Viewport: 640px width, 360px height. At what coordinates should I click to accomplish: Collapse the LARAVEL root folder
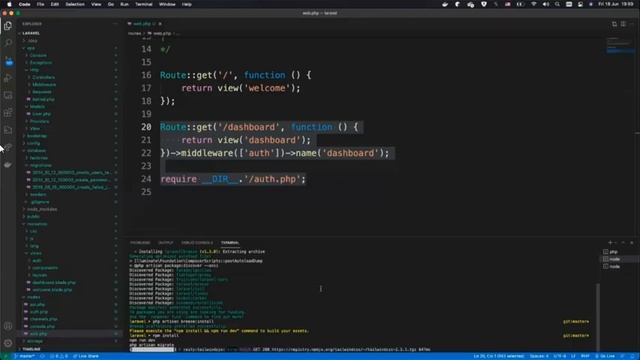click(x=29, y=33)
